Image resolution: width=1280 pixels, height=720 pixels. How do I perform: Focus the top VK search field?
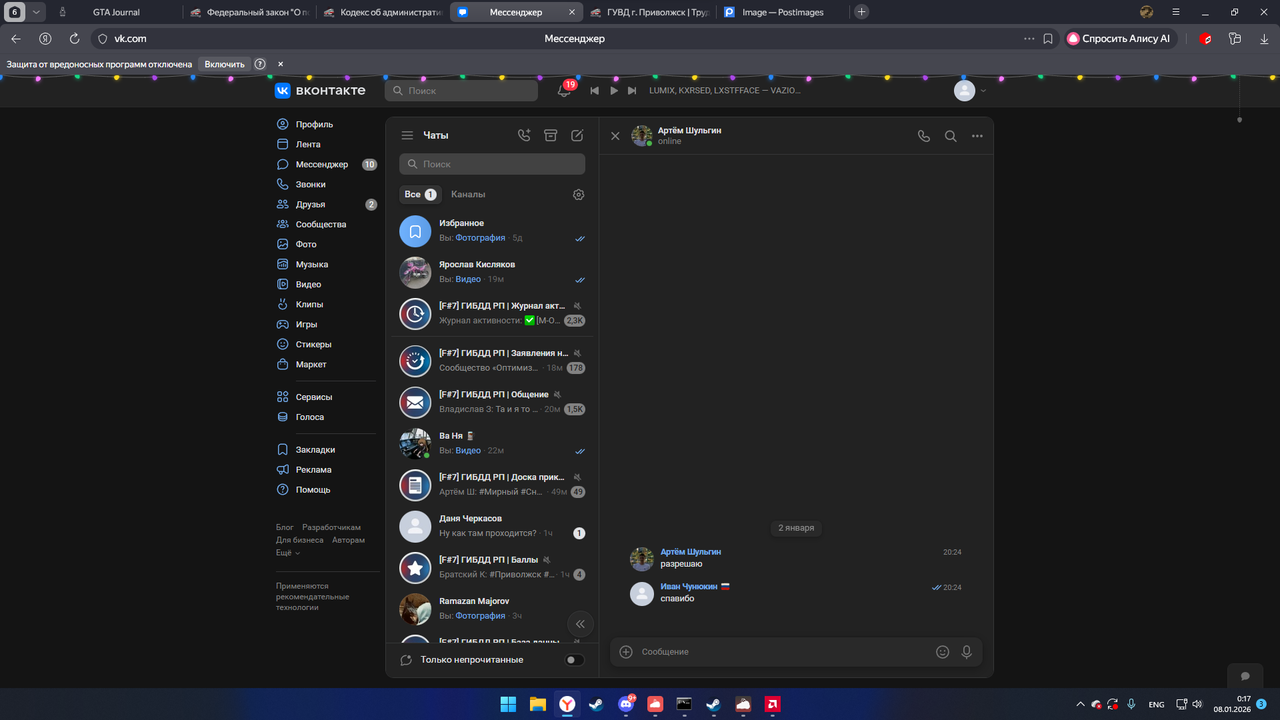(x=461, y=91)
